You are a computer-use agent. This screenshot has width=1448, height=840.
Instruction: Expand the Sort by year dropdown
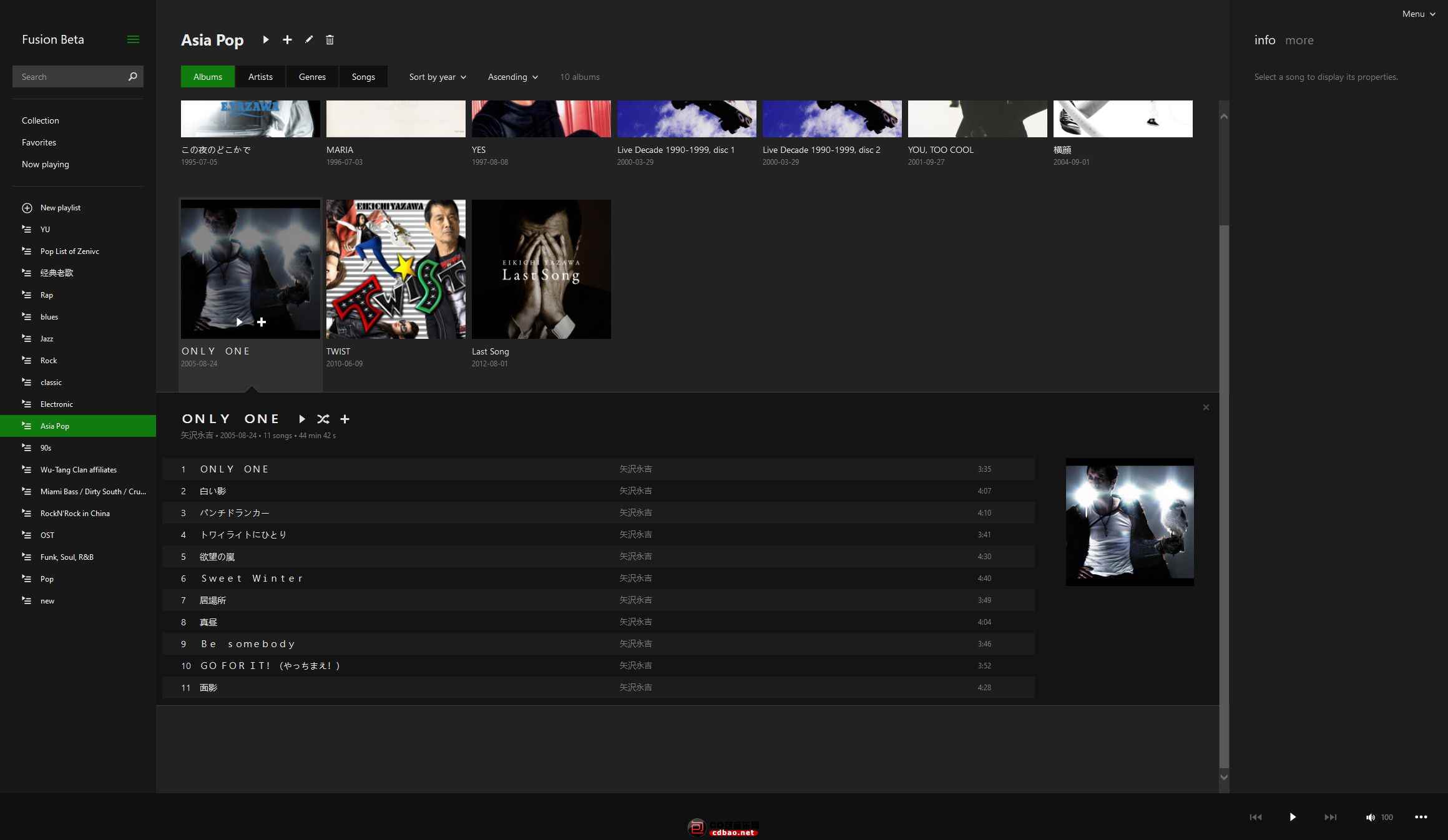click(x=438, y=77)
